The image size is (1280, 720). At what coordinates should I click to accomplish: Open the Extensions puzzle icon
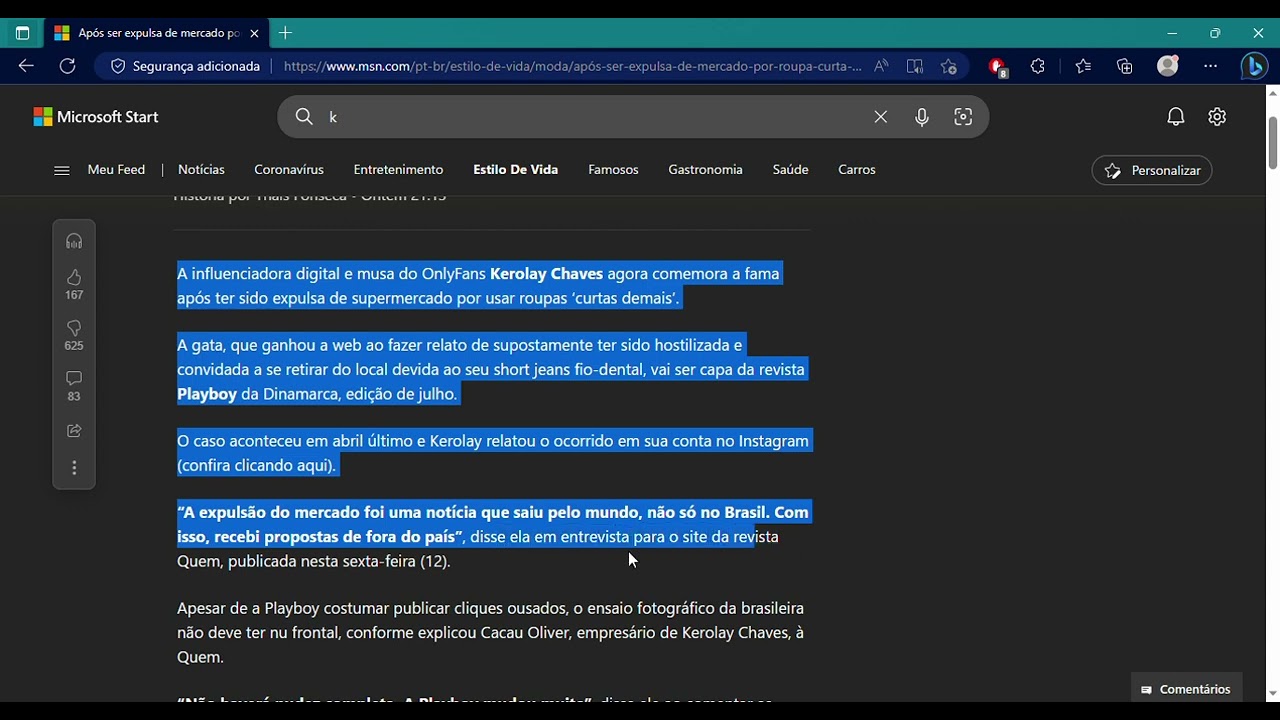(x=1038, y=66)
